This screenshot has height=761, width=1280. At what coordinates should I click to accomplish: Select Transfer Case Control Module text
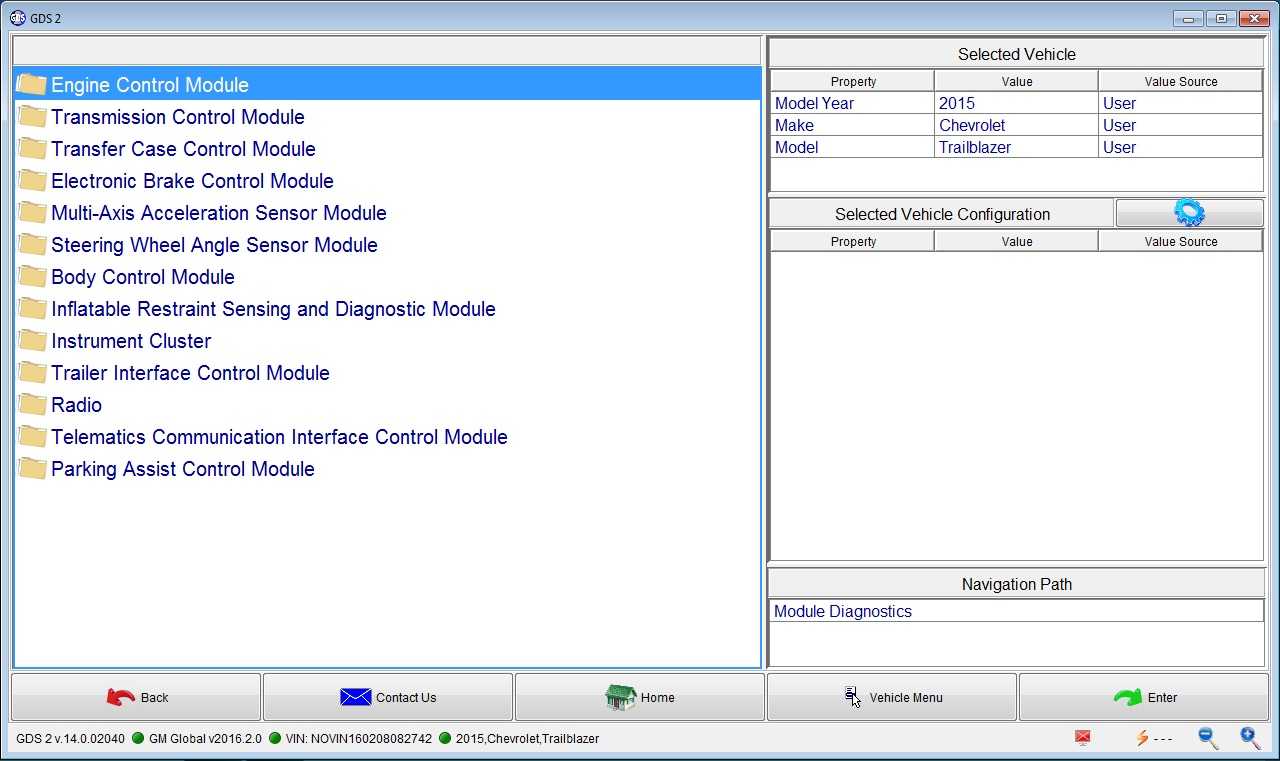pyautogui.click(x=183, y=149)
